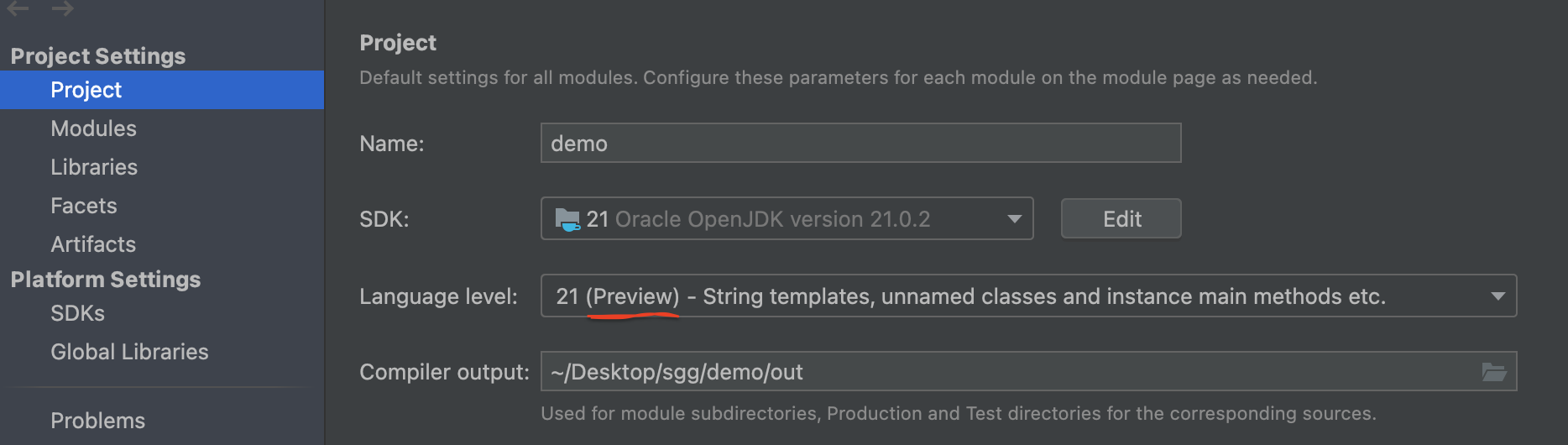Viewport: 1568px width, 445px height.
Task: Click the Edit button next to SDK
Action: [x=1121, y=219]
